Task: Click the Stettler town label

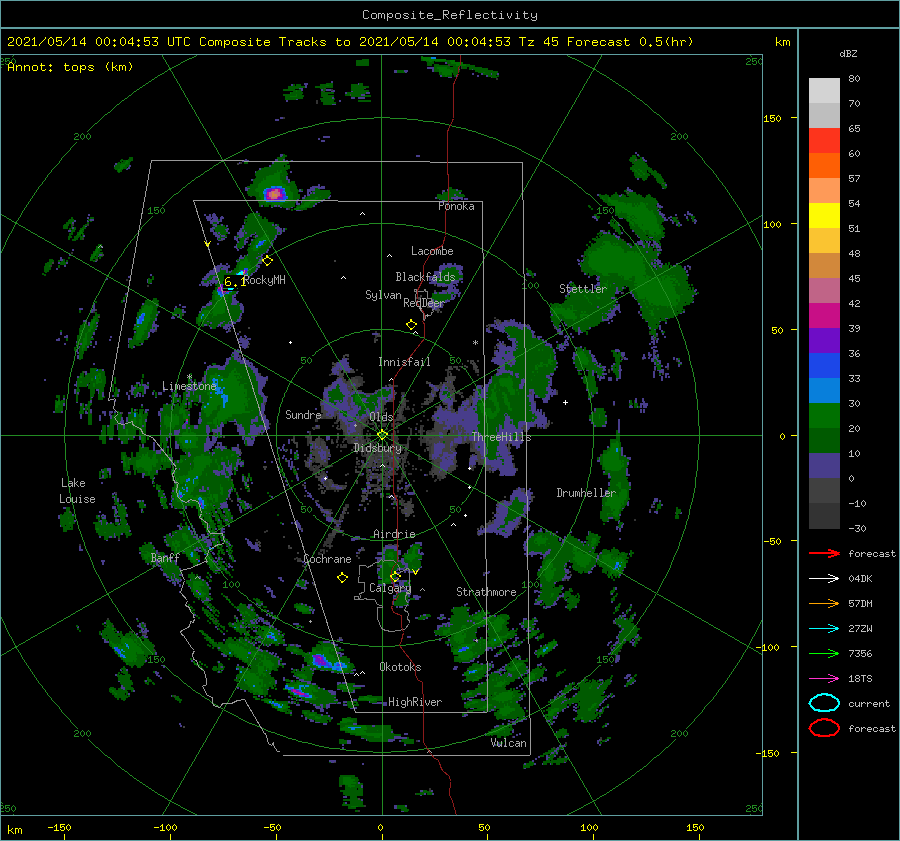Action: 583,289
